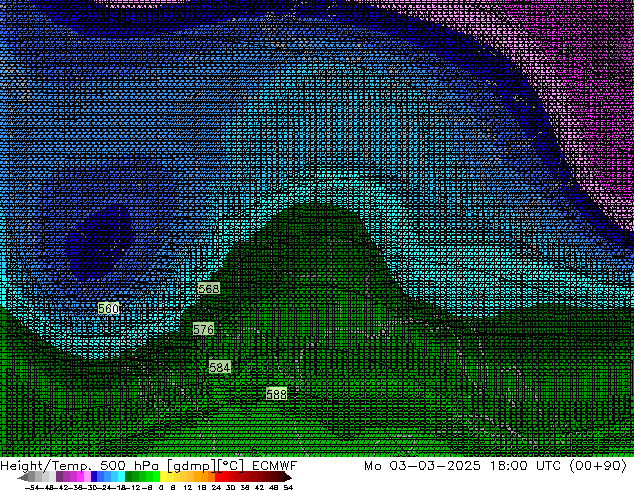This screenshot has width=634, height=490.
Task: Click the 560 contour height label
Action: [109, 308]
